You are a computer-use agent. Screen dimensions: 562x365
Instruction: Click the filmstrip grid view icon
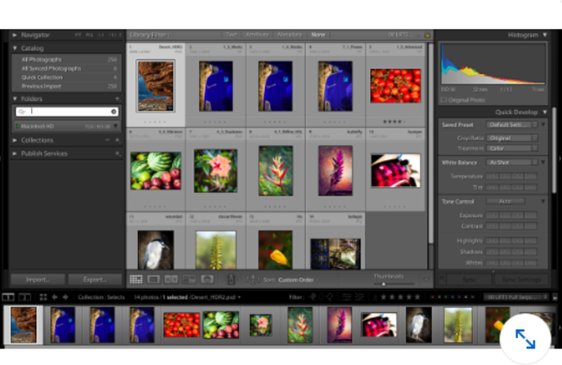coord(43,297)
